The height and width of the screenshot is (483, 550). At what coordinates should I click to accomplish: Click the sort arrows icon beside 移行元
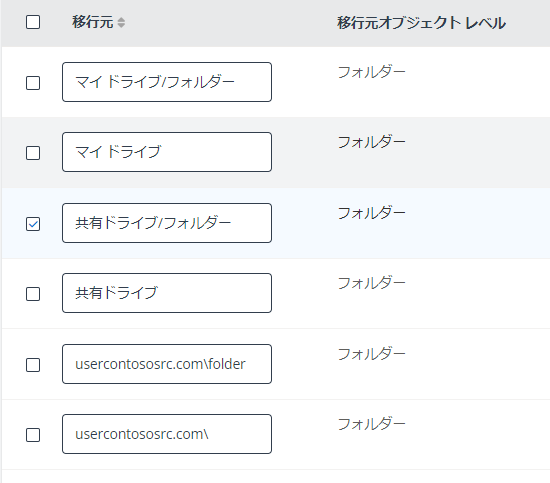tap(121, 22)
